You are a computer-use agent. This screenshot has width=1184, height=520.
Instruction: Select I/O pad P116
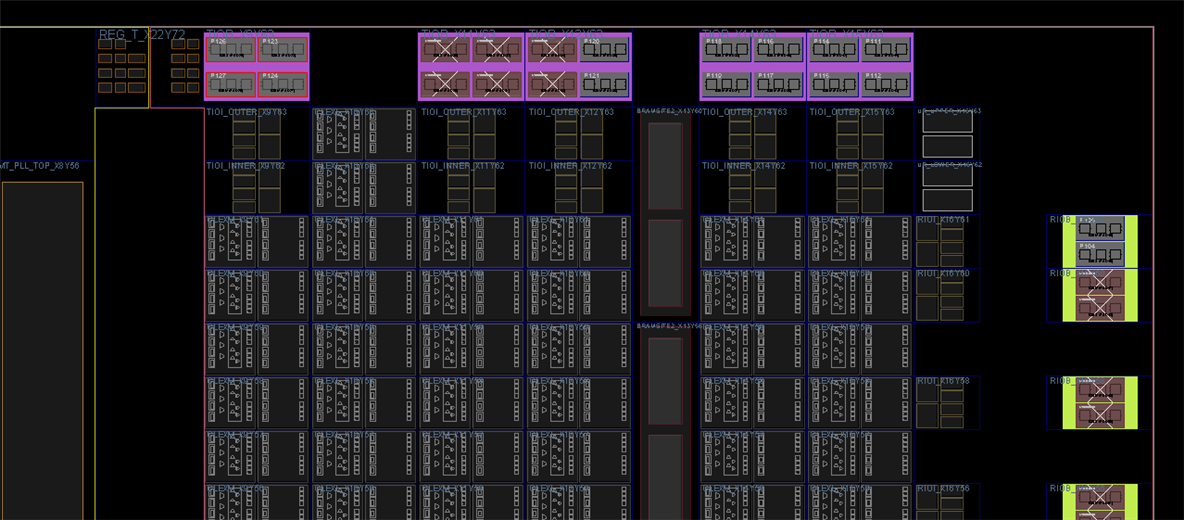779,50
